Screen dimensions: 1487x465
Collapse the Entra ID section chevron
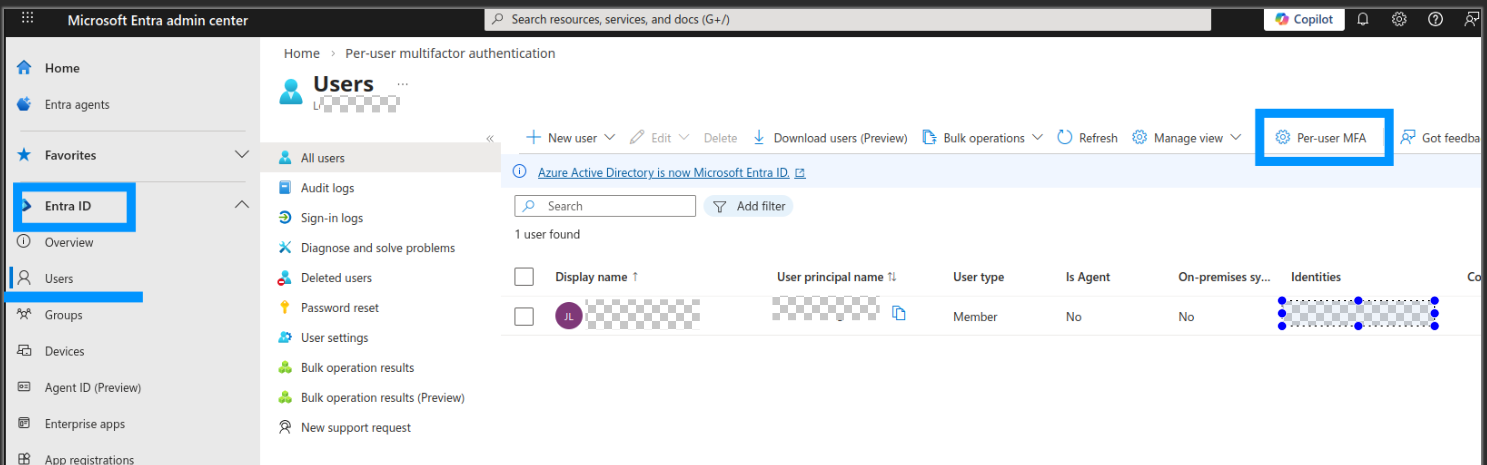[241, 205]
